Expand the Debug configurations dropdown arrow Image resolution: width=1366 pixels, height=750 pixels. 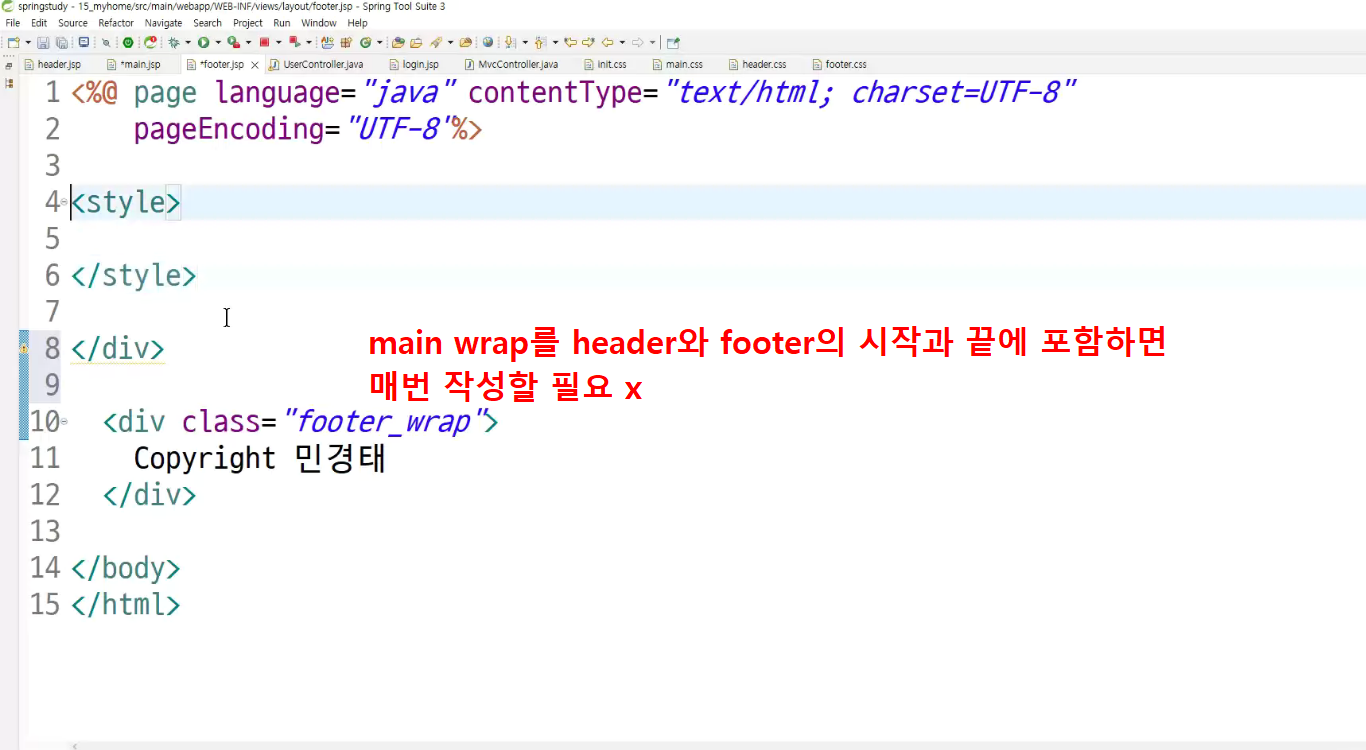187,43
